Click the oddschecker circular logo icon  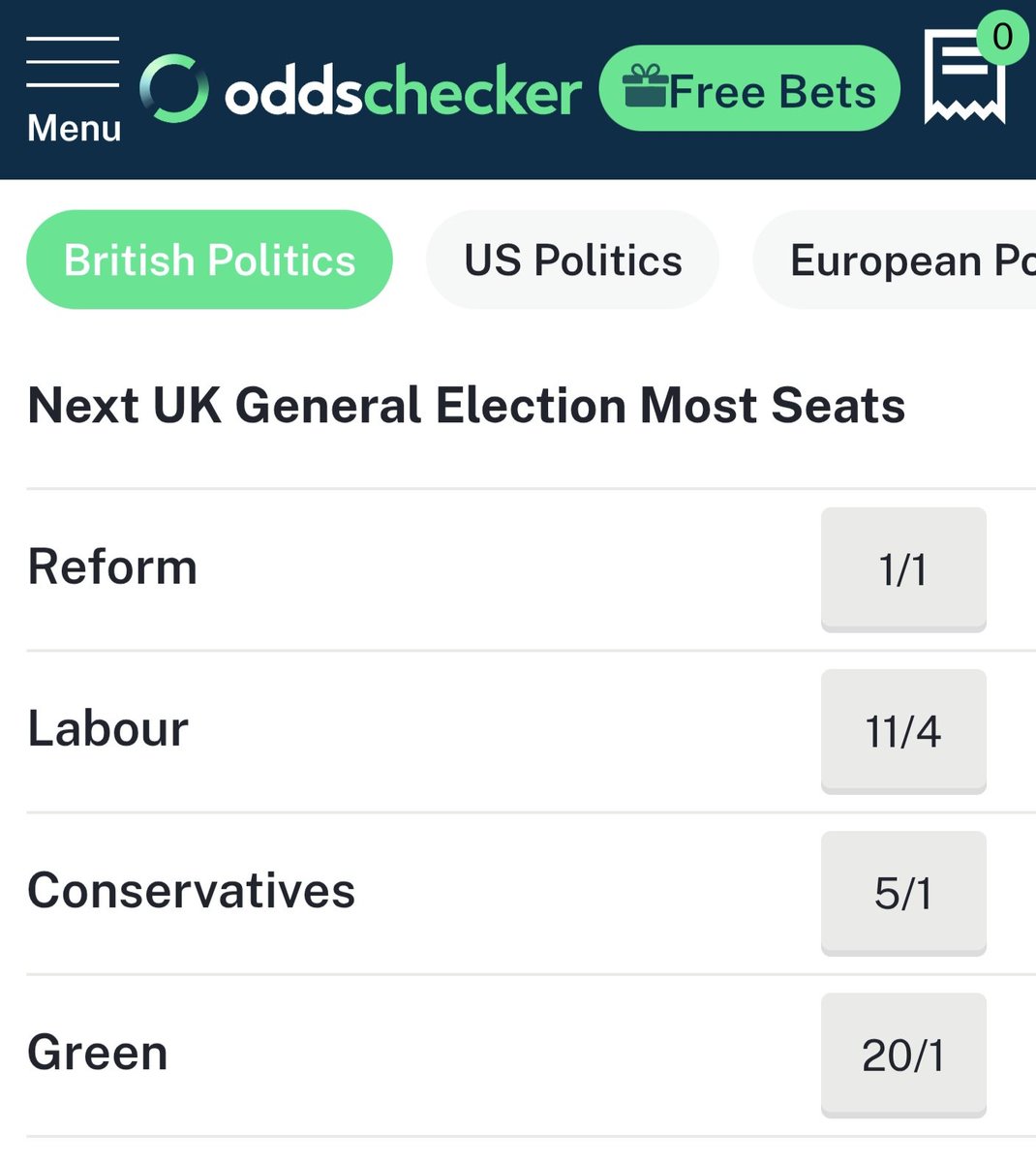coord(174,89)
